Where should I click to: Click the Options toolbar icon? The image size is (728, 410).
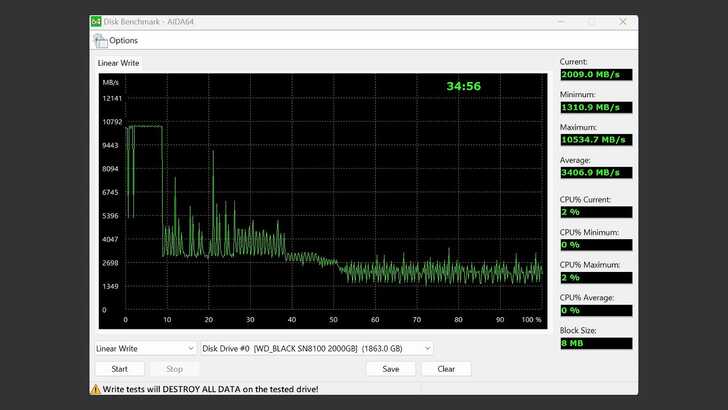100,41
